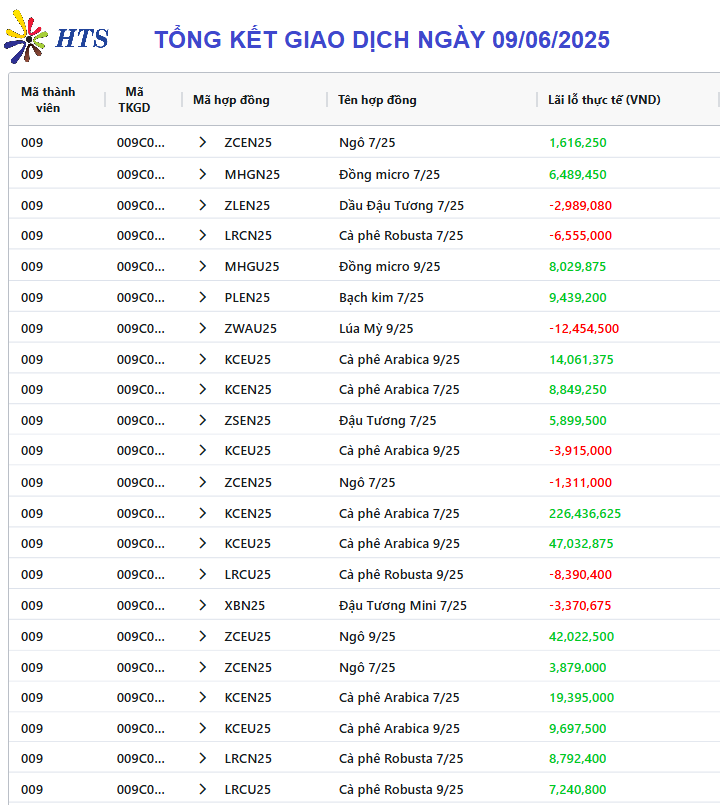Click the contract name Bạch kim 7/25
Screen dimensions: 720x807
(x=381, y=297)
